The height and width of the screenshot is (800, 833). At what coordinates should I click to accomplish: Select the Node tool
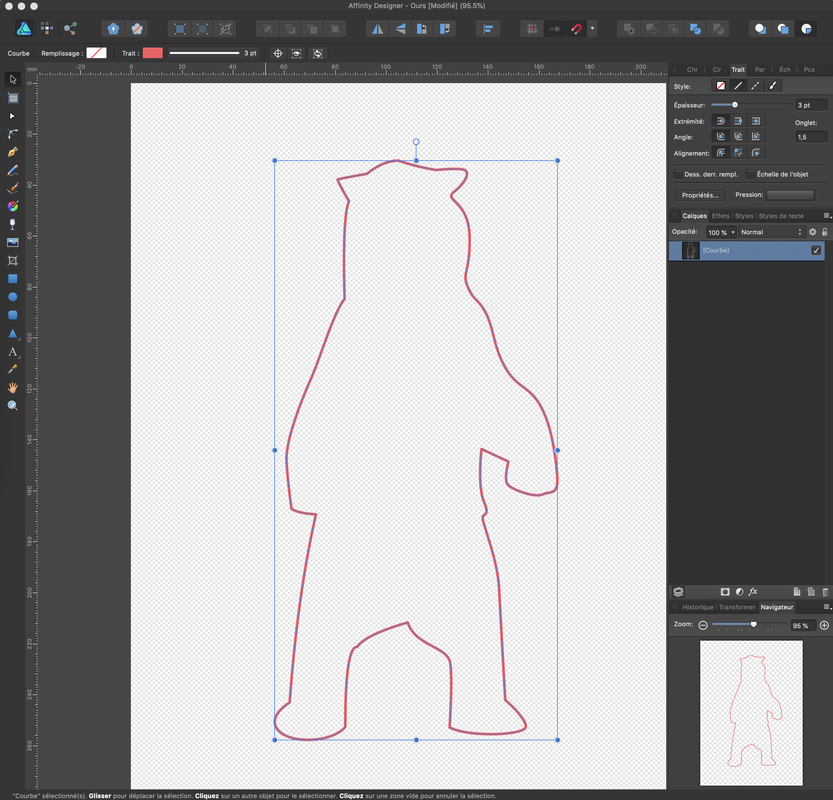(13, 116)
